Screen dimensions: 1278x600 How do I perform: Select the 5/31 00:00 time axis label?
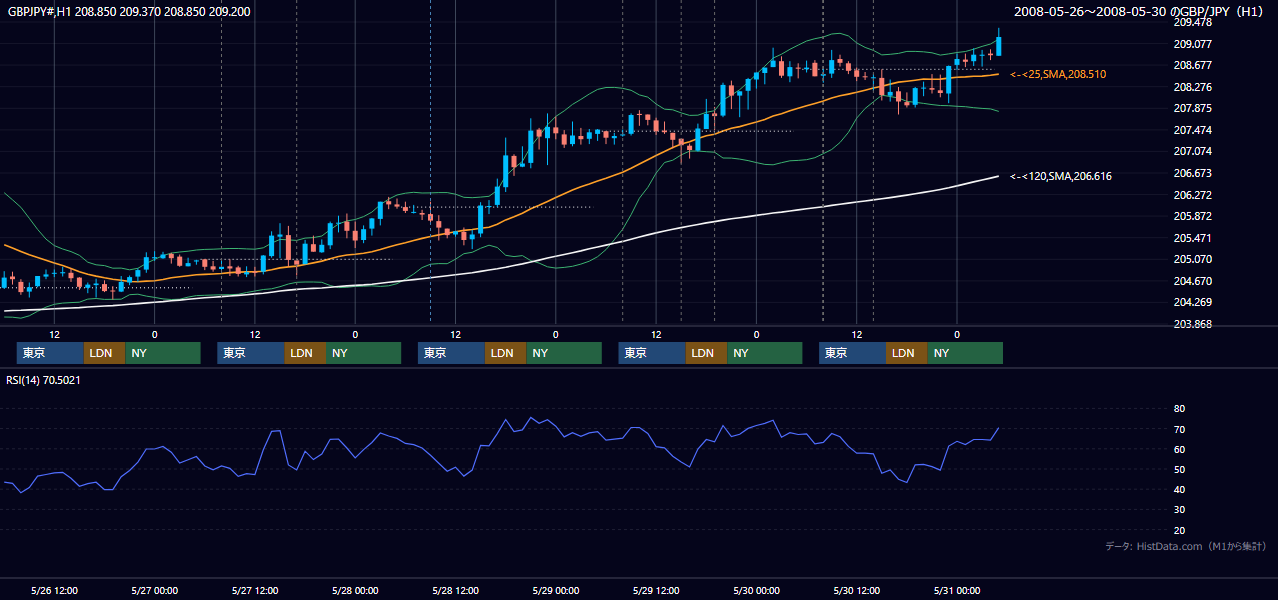[956, 590]
